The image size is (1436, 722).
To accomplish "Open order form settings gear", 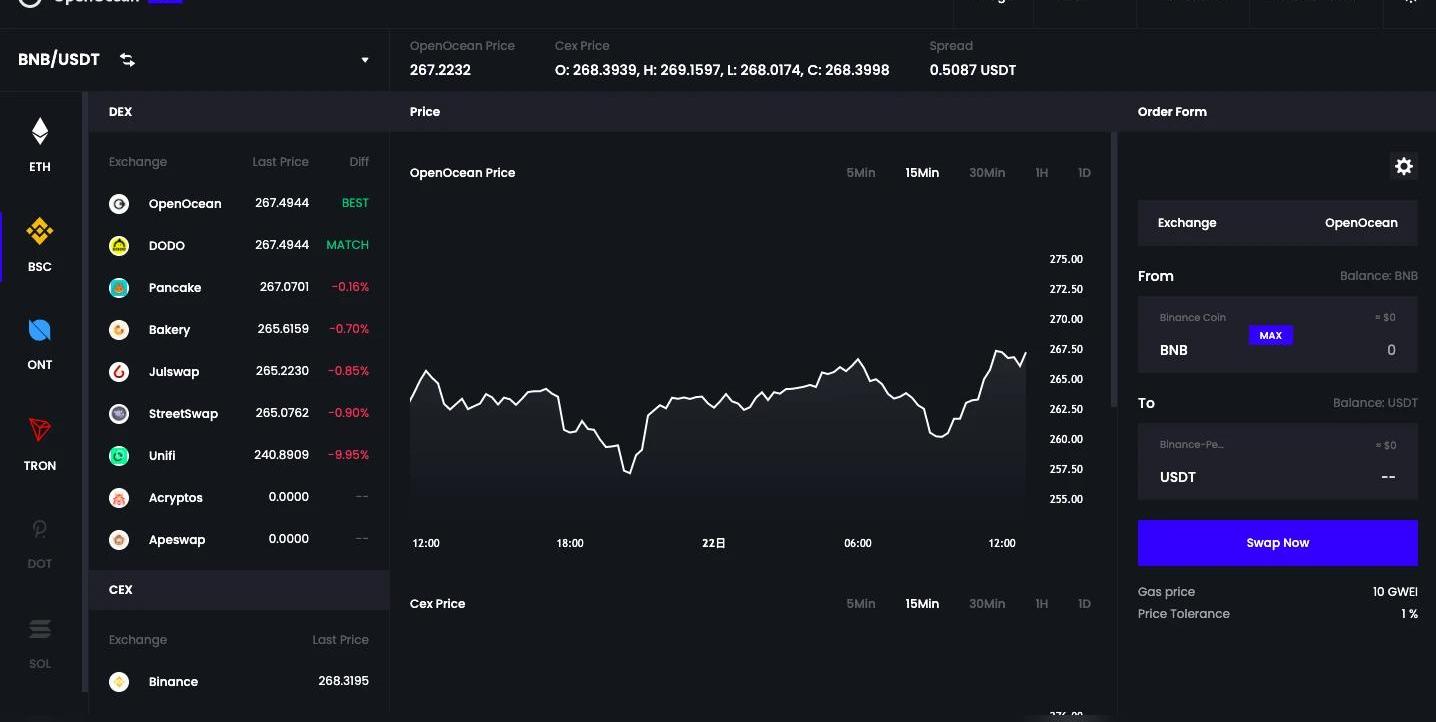I will [1403, 166].
